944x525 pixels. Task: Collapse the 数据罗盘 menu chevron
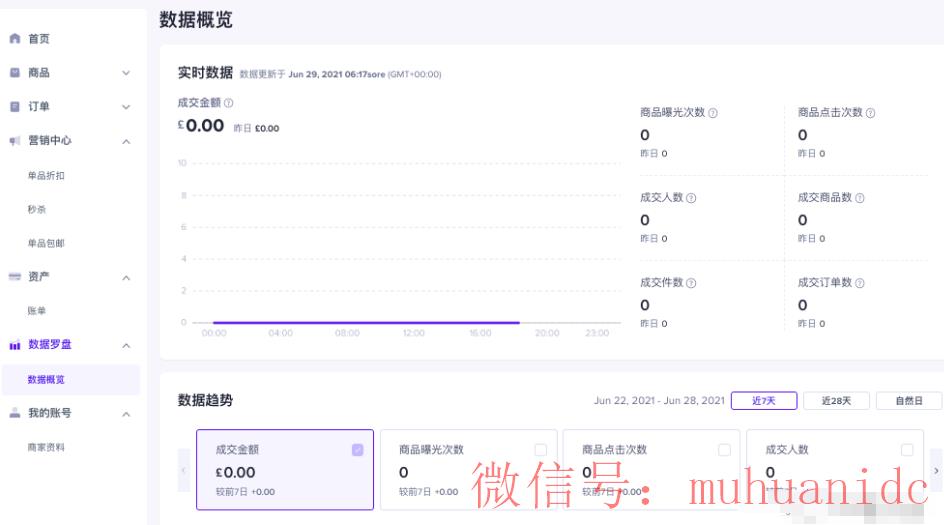[126, 346]
